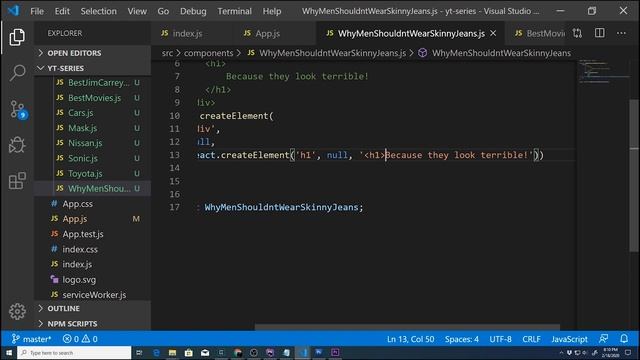This screenshot has height=360, width=640.
Task: Click the Windows search box
Action: (x=74, y=353)
